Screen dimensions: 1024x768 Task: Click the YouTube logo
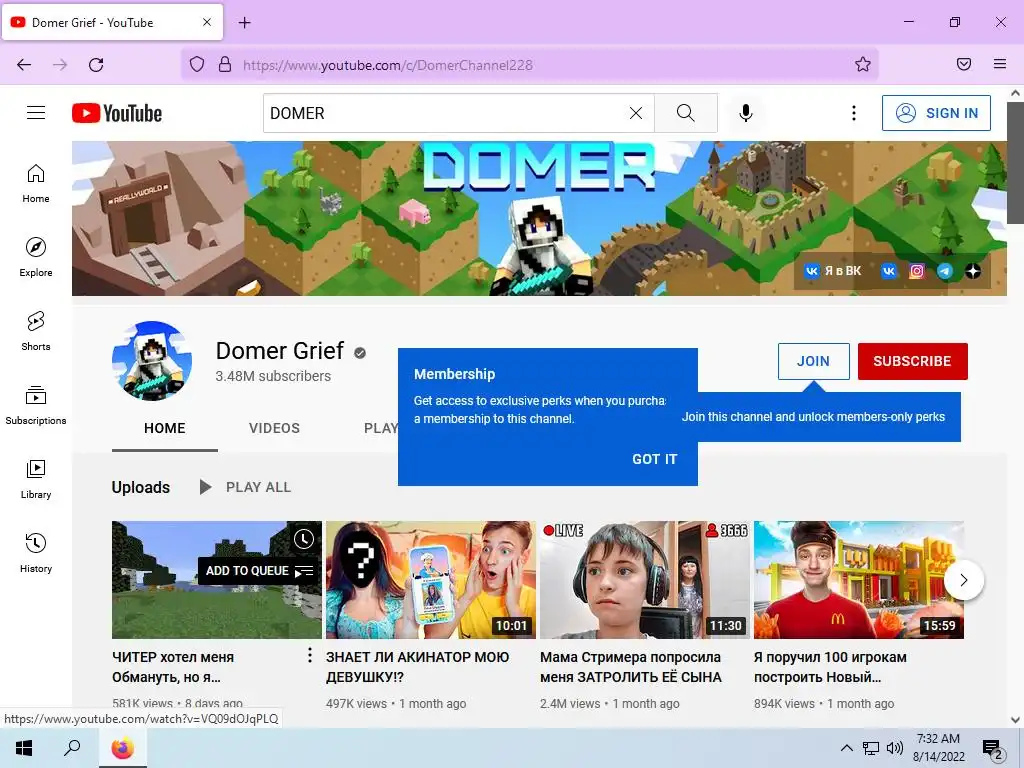(117, 113)
